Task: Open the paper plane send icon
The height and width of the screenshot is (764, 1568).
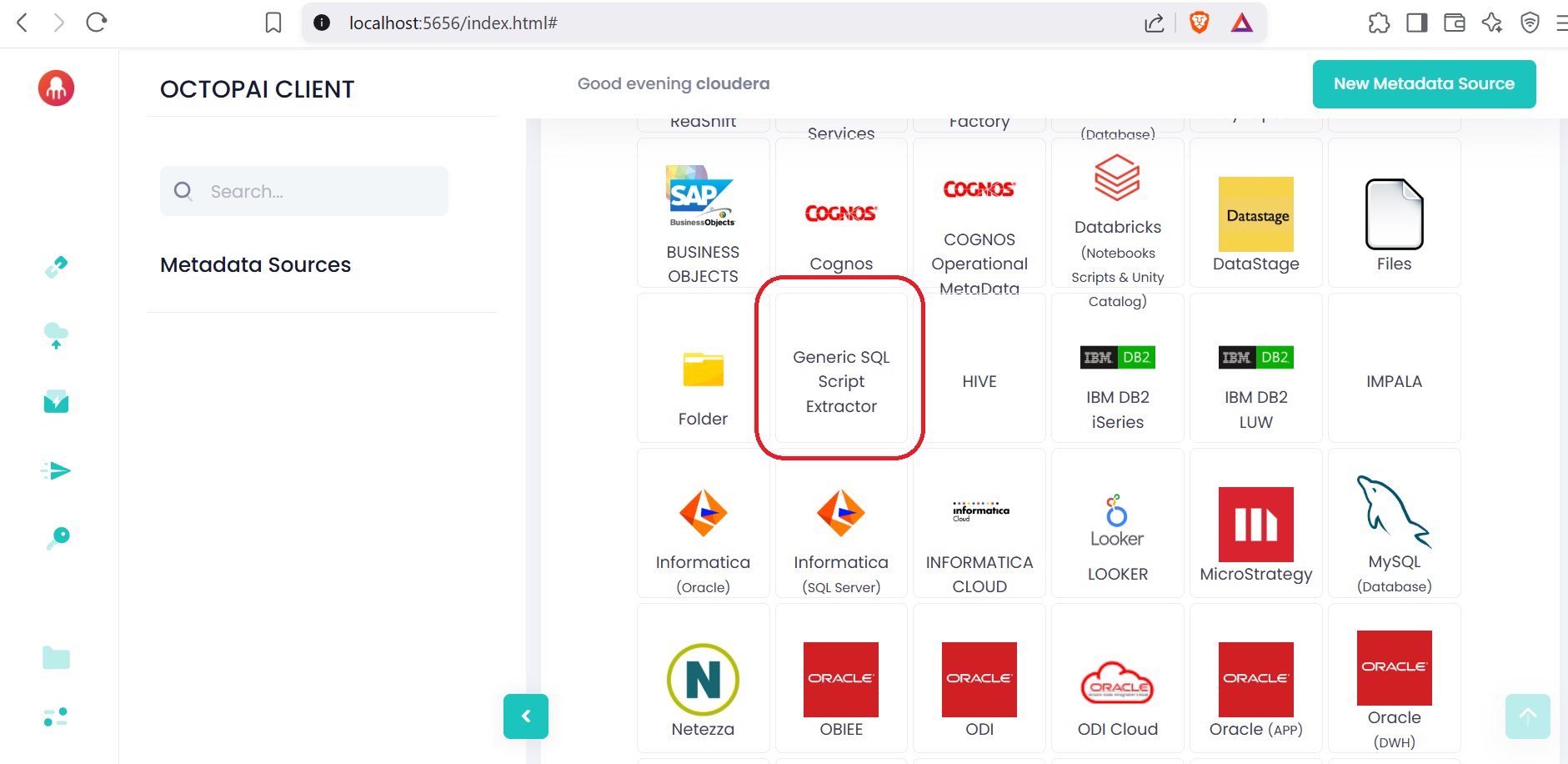Action: tap(56, 471)
